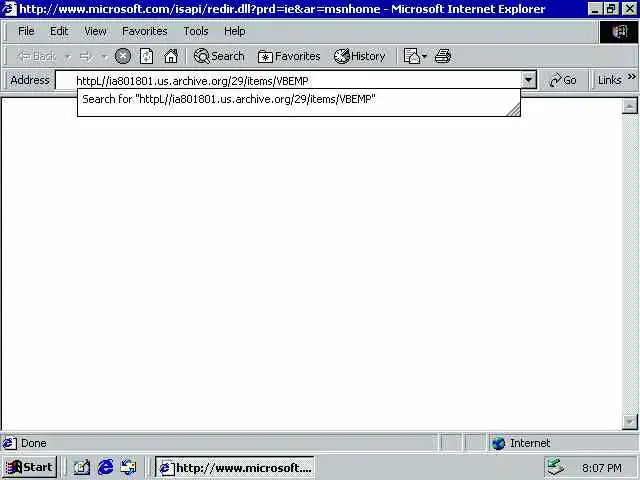
Task: Expand the Links bar chevron
Action: pyautogui.click(x=631, y=76)
